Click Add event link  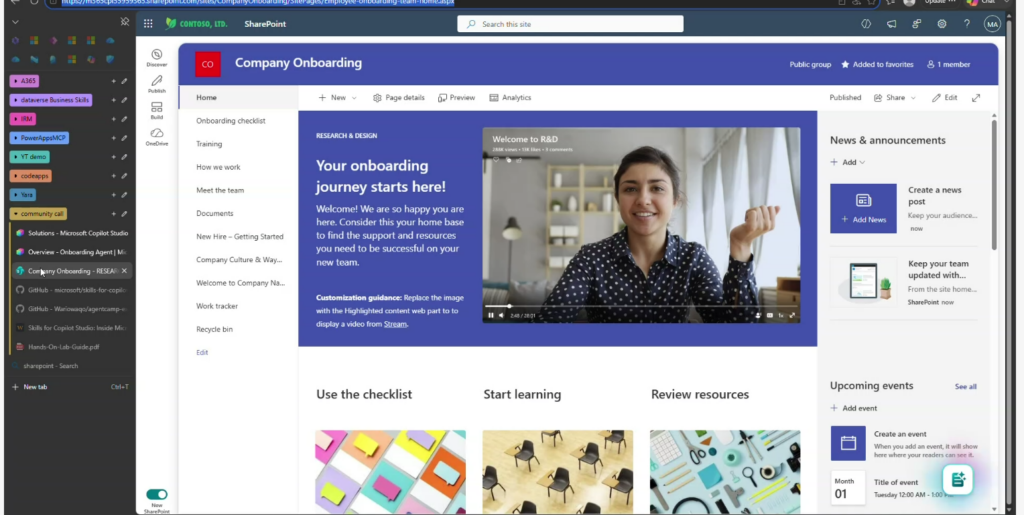click(x=854, y=408)
